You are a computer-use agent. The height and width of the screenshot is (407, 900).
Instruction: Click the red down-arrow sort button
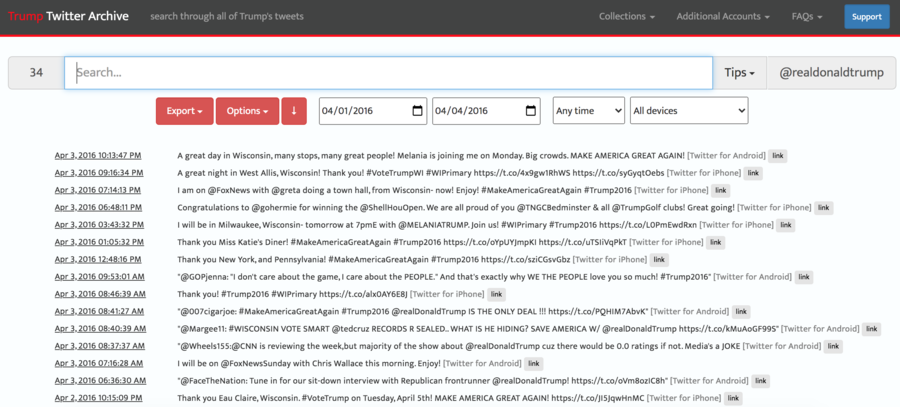(x=294, y=111)
